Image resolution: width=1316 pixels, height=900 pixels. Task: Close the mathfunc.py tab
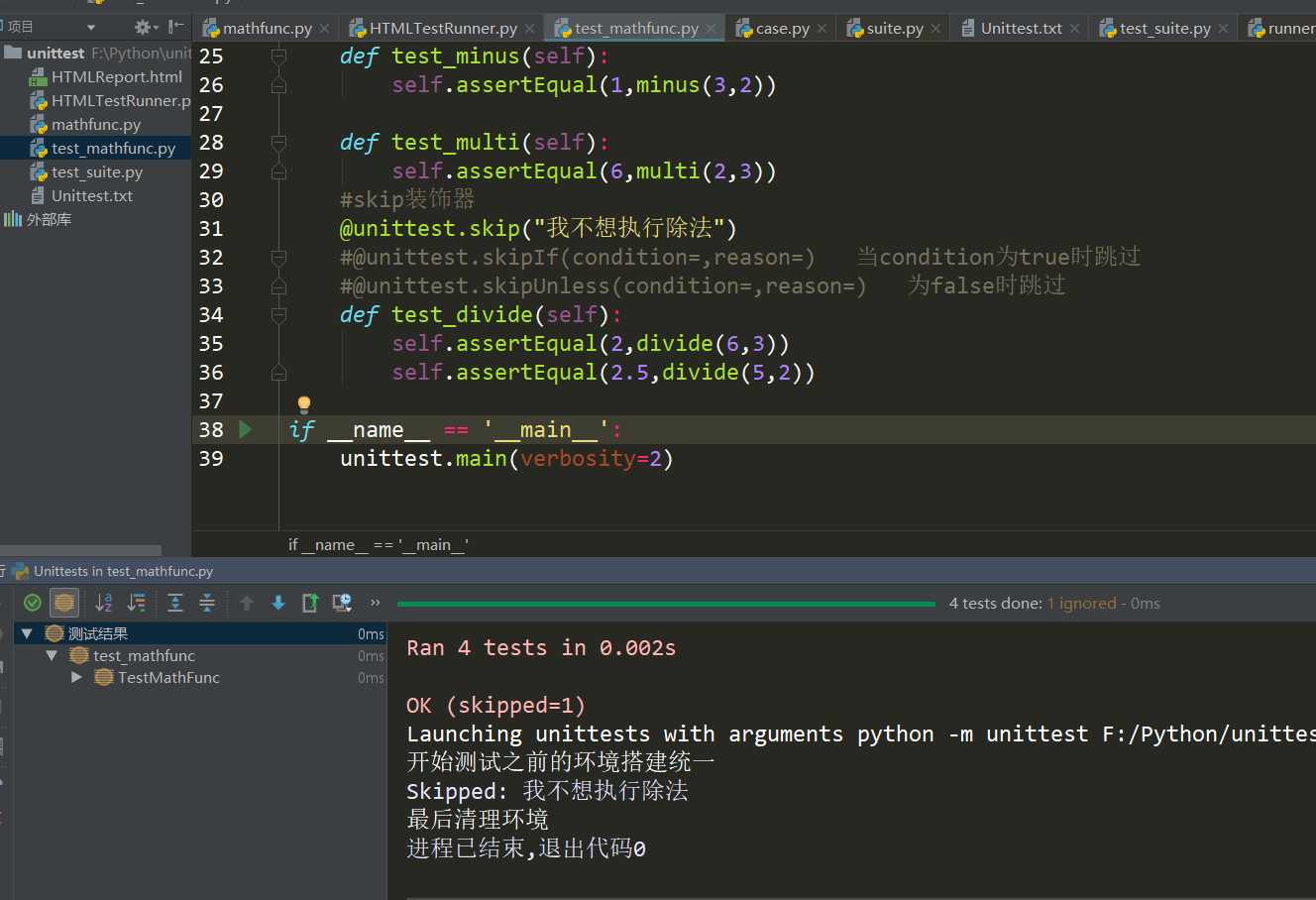[325, 29]
